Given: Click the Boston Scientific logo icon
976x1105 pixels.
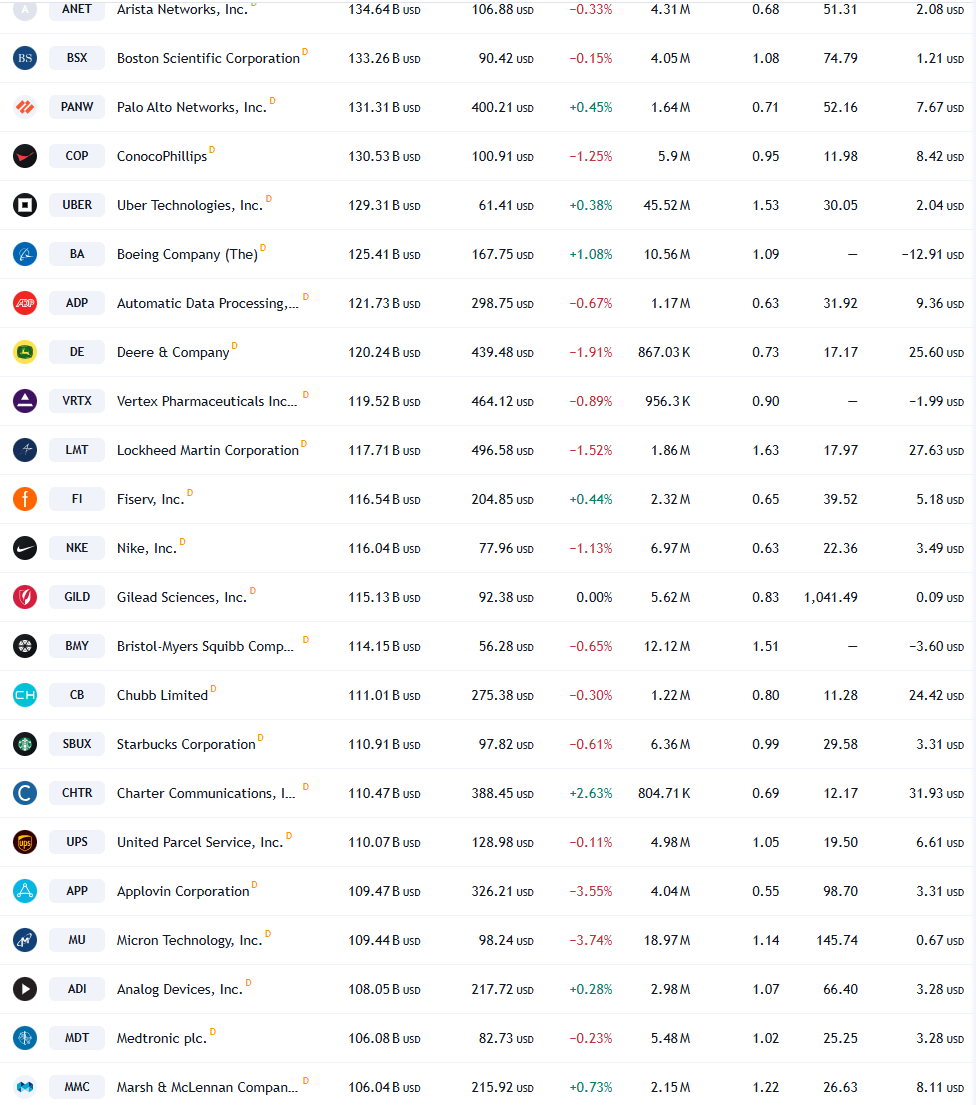Looking at the screenshot, I should point(25,58).
